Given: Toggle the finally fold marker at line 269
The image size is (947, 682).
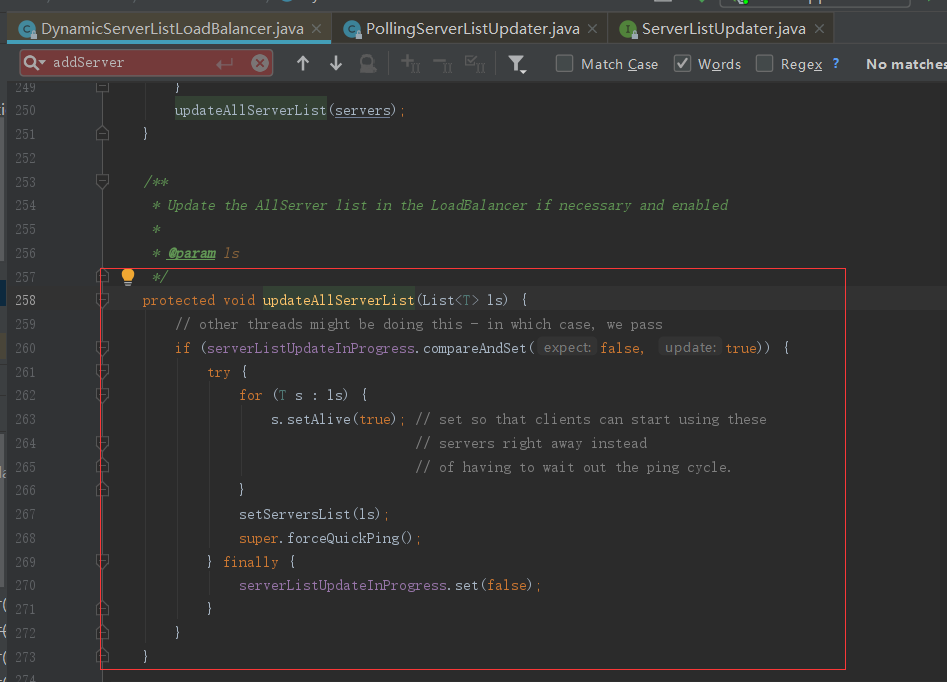Looking at the screenshot, I should coord(103,561).
